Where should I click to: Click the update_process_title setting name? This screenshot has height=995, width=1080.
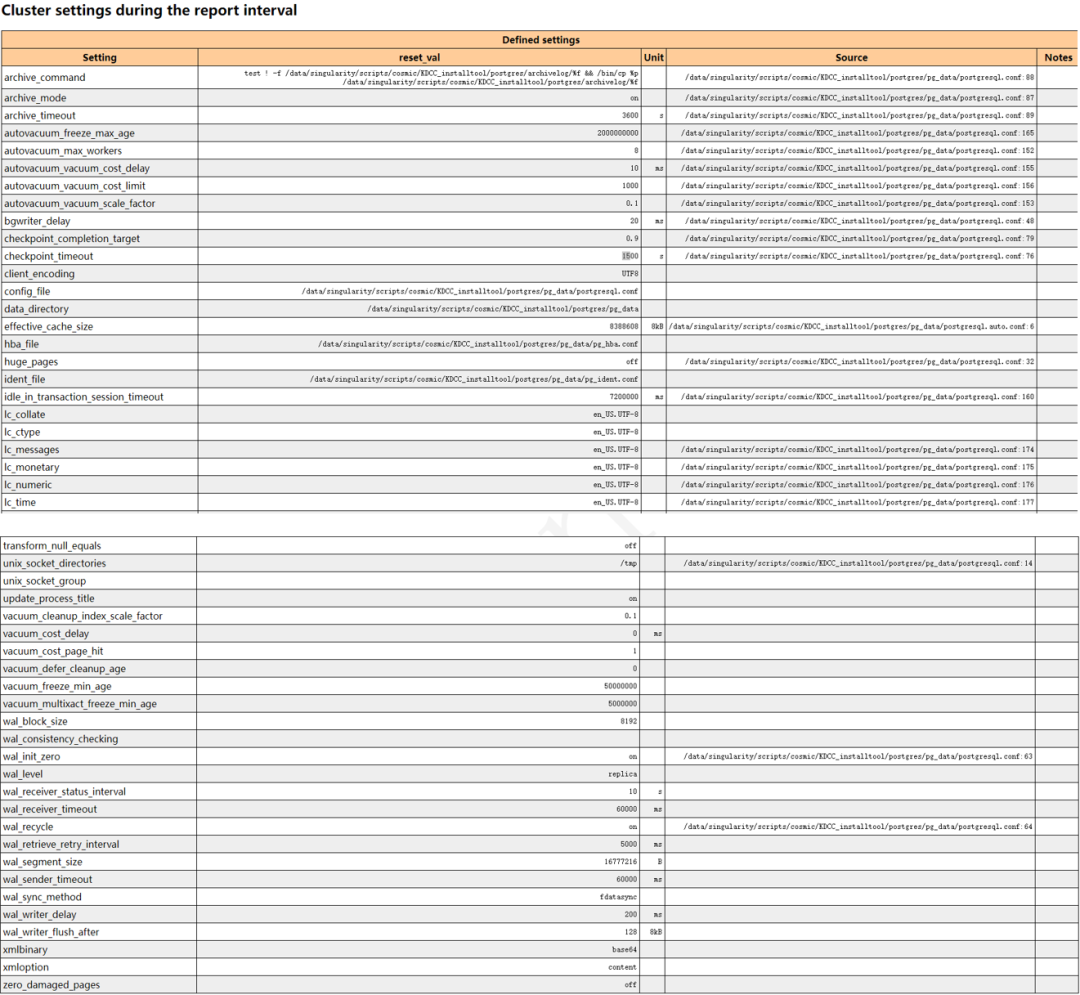tap(49, 599)
